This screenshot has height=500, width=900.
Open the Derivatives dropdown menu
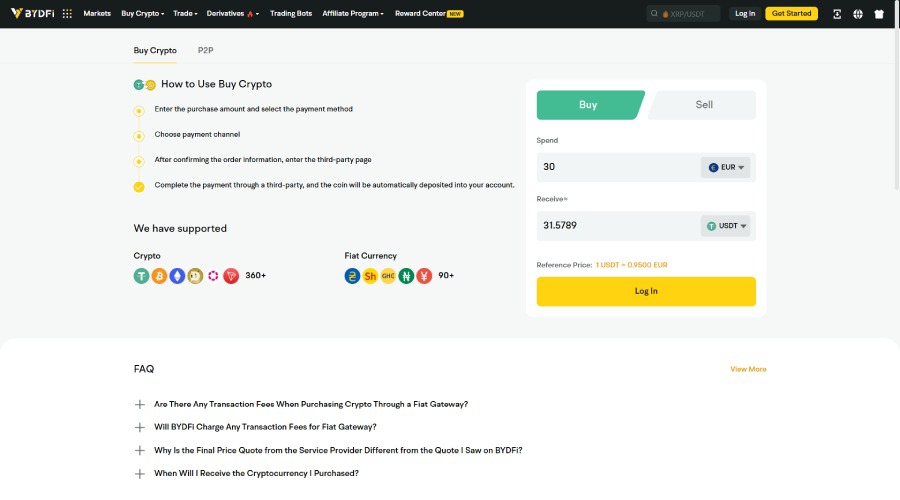pyautogui.click(x=232, y=13)
